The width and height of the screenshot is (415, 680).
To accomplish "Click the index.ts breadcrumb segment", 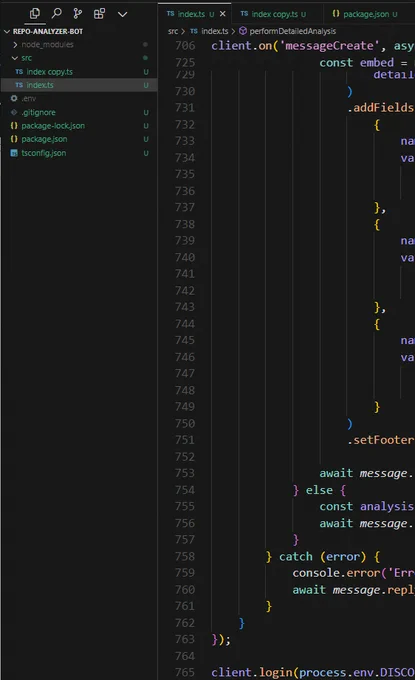I will 215,31.
